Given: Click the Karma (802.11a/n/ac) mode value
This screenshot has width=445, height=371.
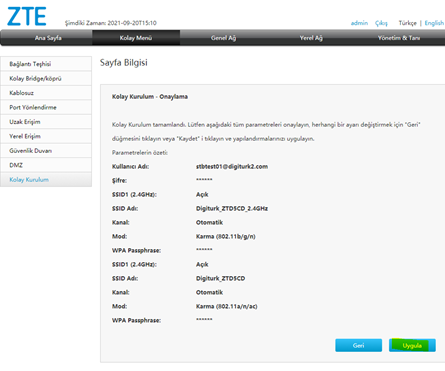Looking at the screenshot, I should pyautogui.click(x=227, y=306).
